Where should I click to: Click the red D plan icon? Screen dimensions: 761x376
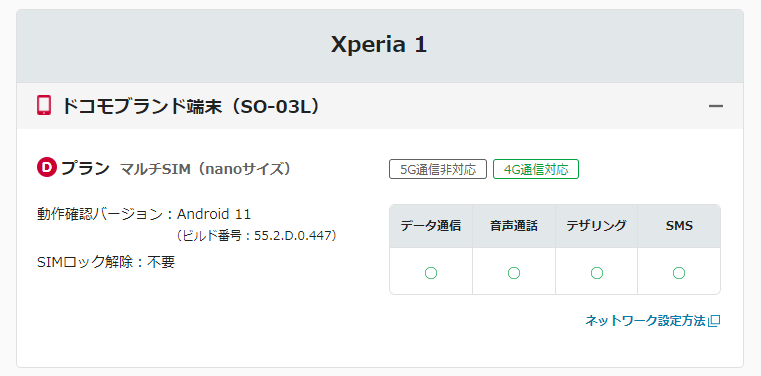47,167
